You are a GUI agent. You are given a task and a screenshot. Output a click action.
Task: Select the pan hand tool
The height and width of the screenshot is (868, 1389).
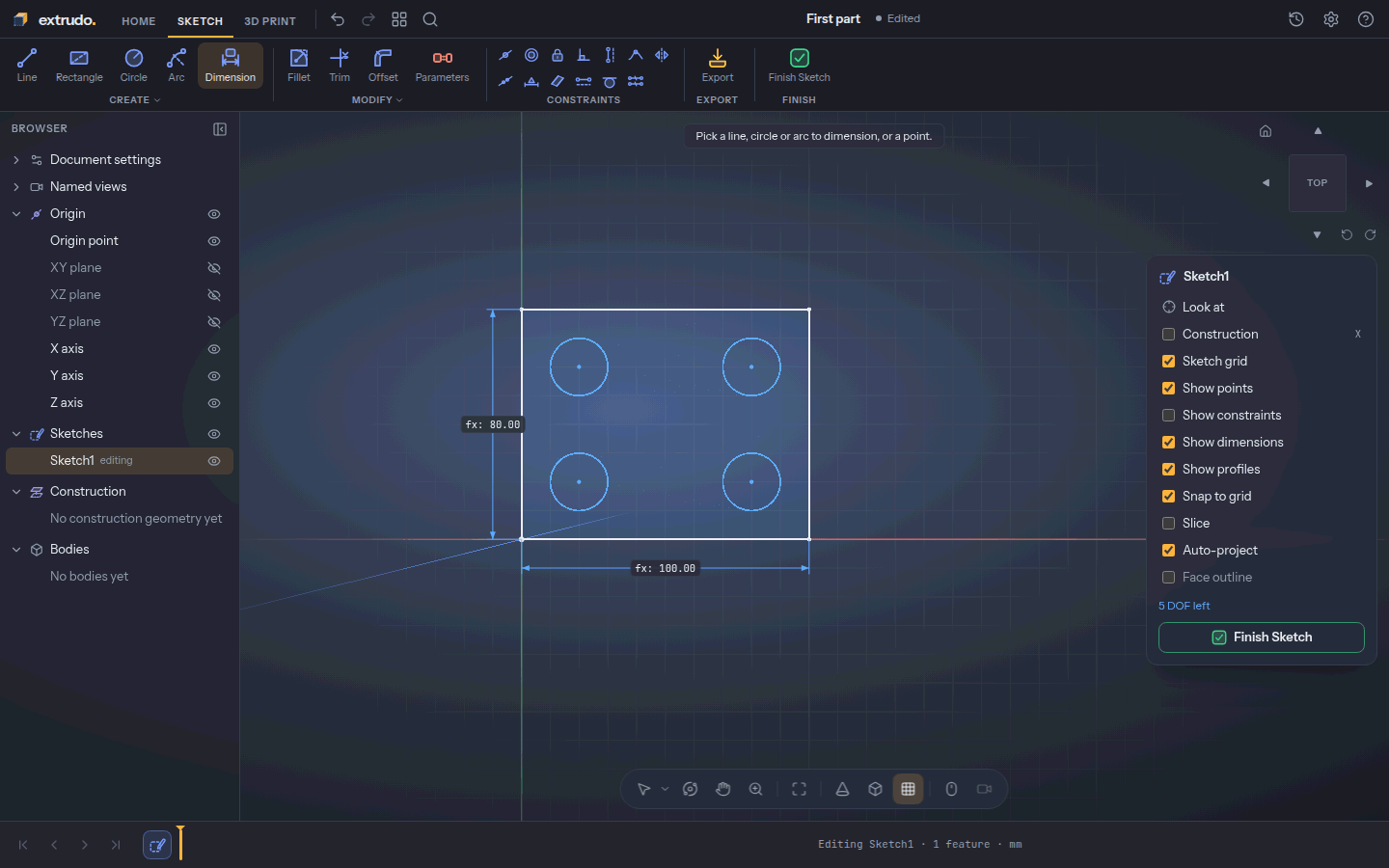coord(723,789)
